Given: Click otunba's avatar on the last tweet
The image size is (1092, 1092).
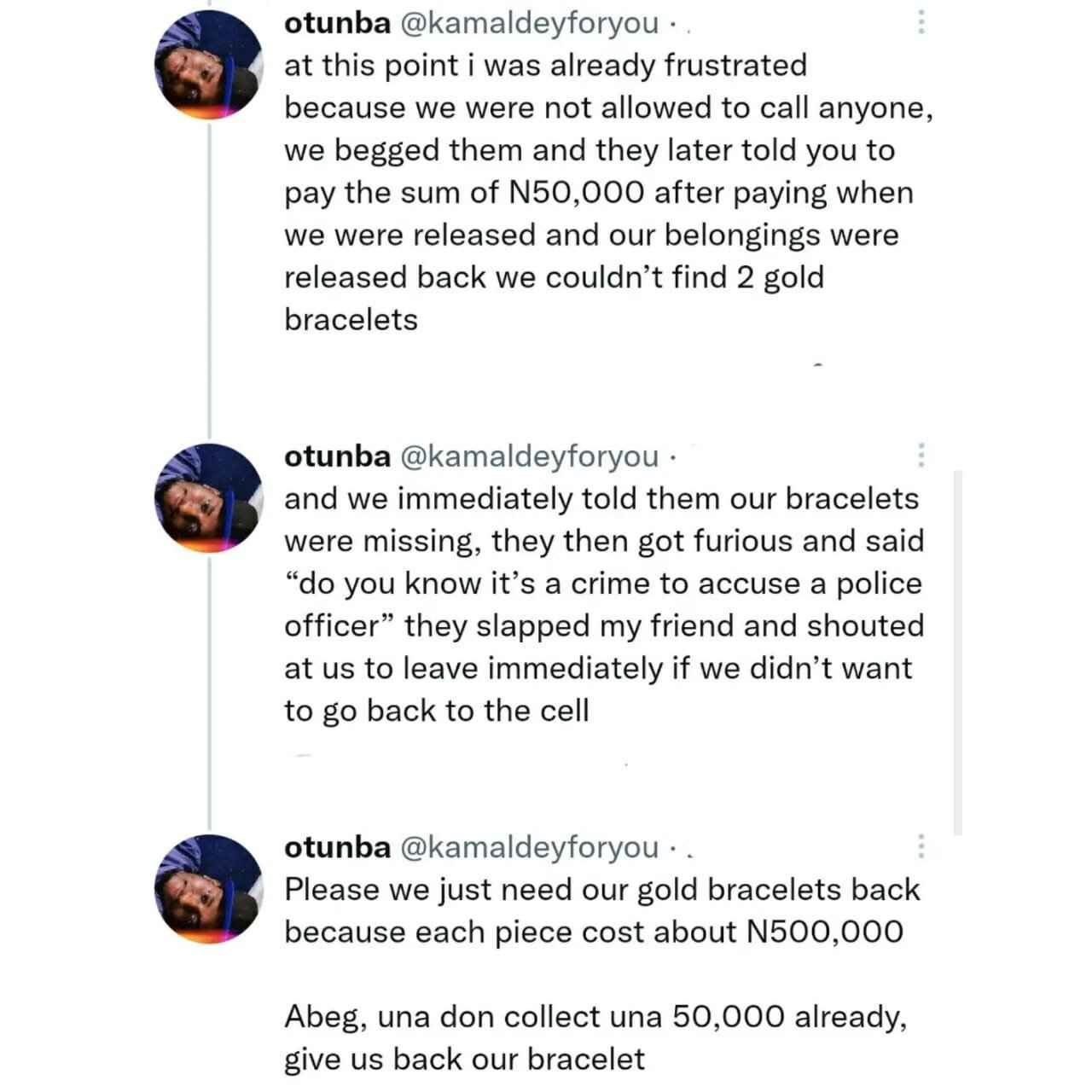Looking at the screenshot, I should click(208, 889).
